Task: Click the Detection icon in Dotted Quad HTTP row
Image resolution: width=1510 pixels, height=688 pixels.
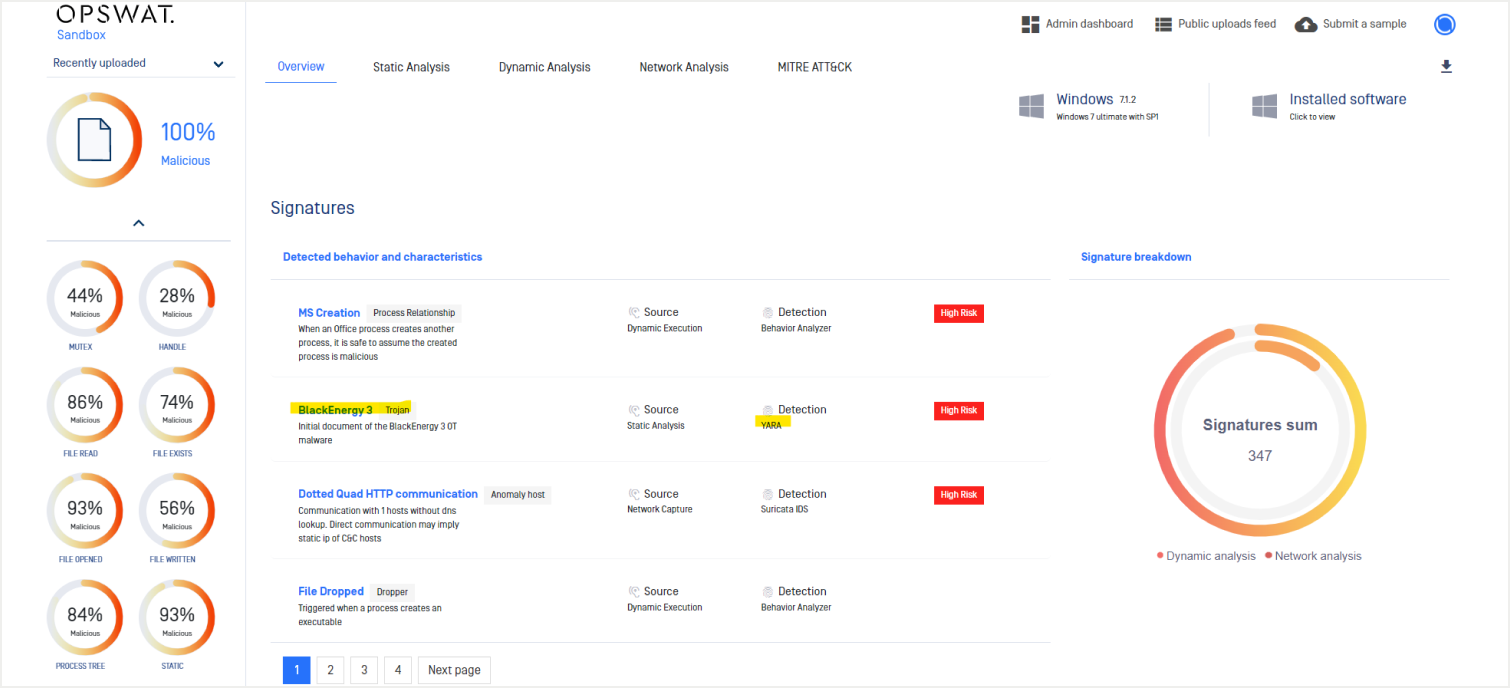Action: [767, 494]
